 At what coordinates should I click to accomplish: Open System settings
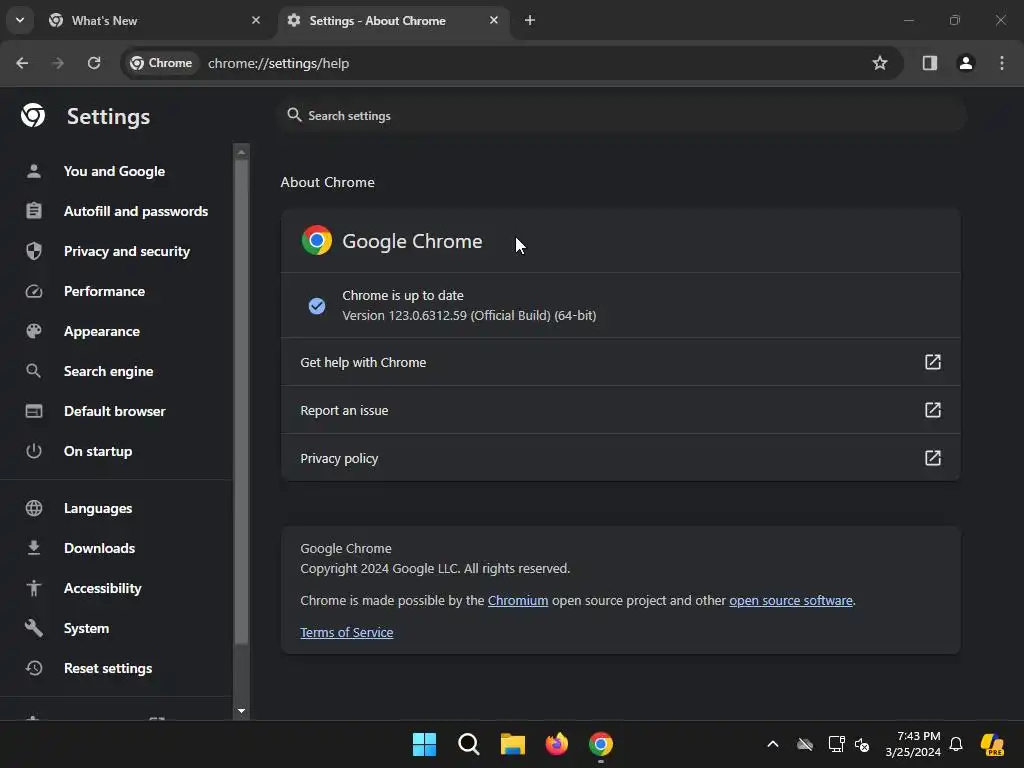point(86,628)
